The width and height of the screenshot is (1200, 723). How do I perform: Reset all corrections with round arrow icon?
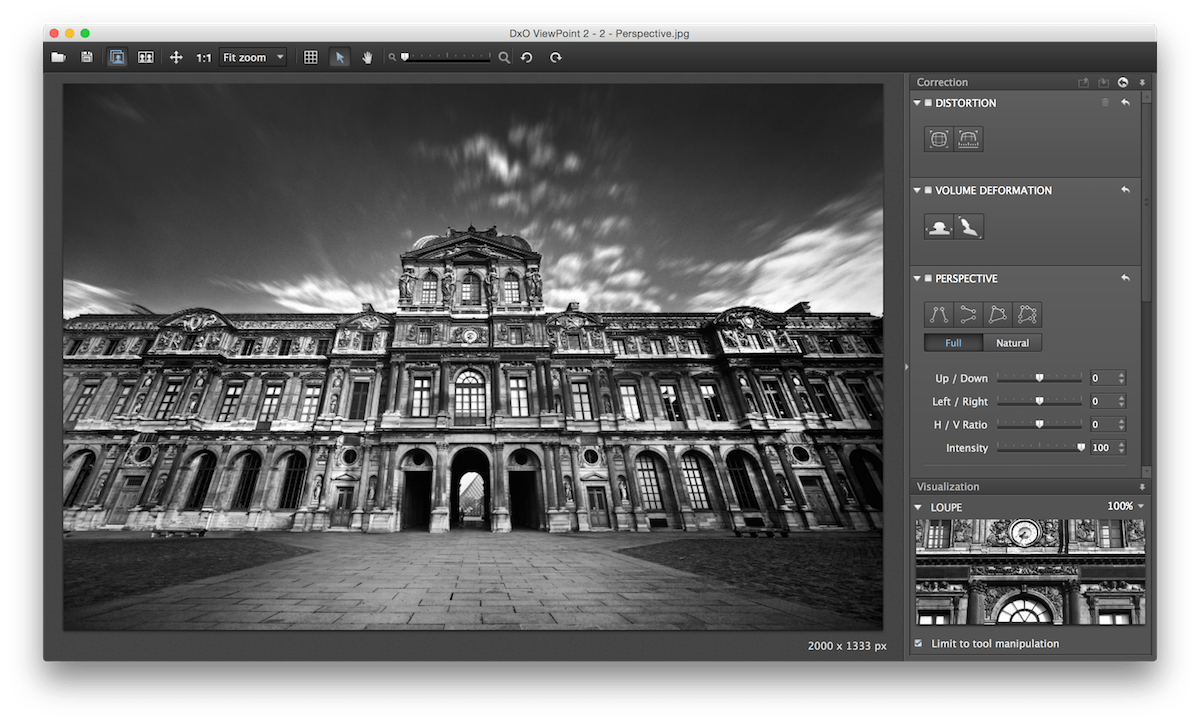[1123, 83]
